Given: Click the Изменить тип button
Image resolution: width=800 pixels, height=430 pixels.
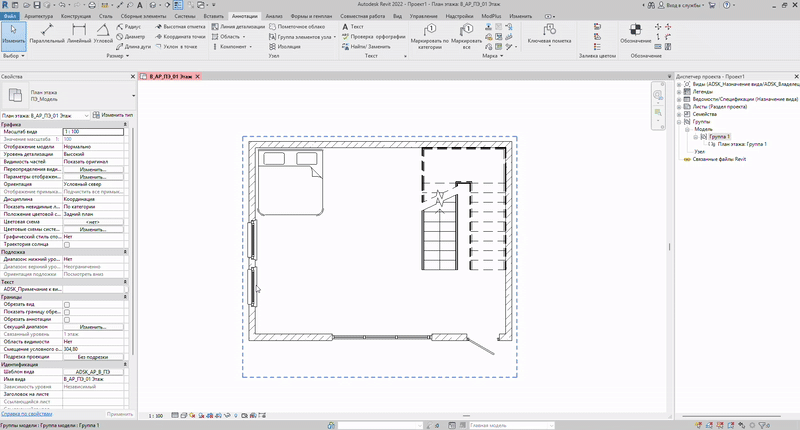Looking at the screenshot, I should coord(112,116).
